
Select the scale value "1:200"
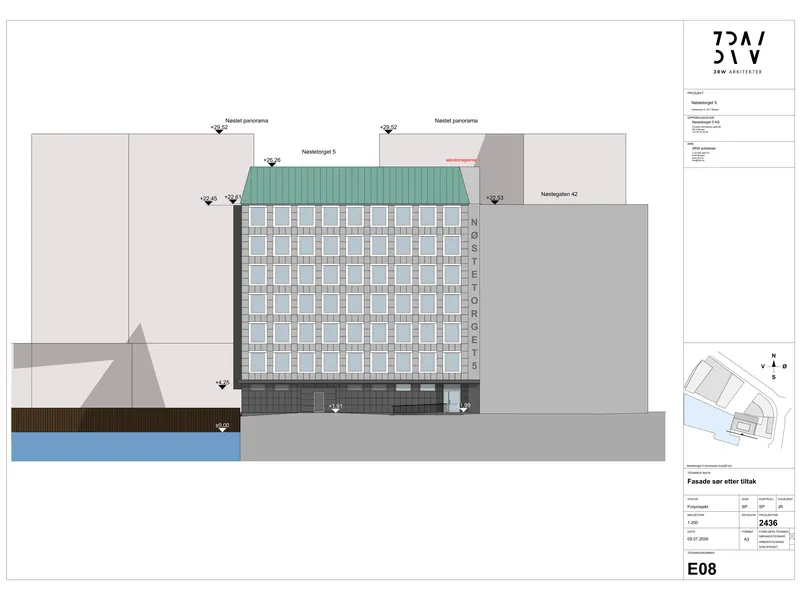692,523
